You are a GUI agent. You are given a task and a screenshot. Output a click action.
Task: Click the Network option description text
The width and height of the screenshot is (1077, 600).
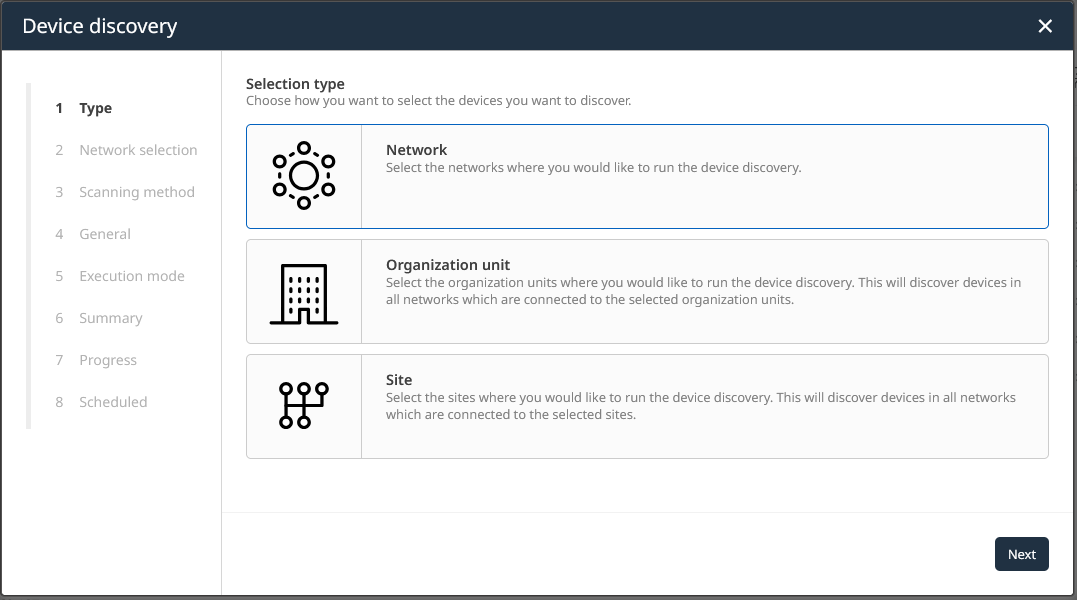[593, 168]
